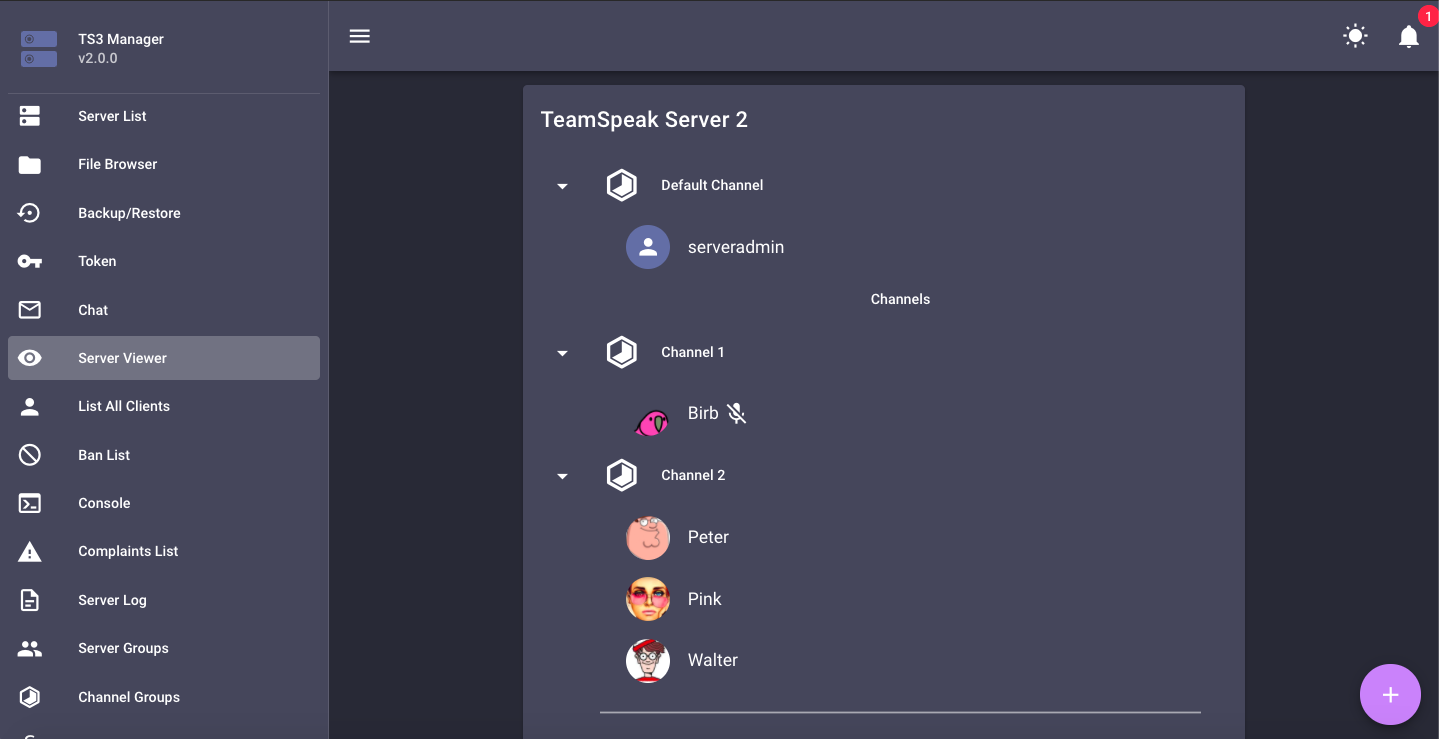The height and width of the screenshot is (739, 1439).
Task: Click the TS3 Manager v2.0.0 title
Action: [121, 49]
